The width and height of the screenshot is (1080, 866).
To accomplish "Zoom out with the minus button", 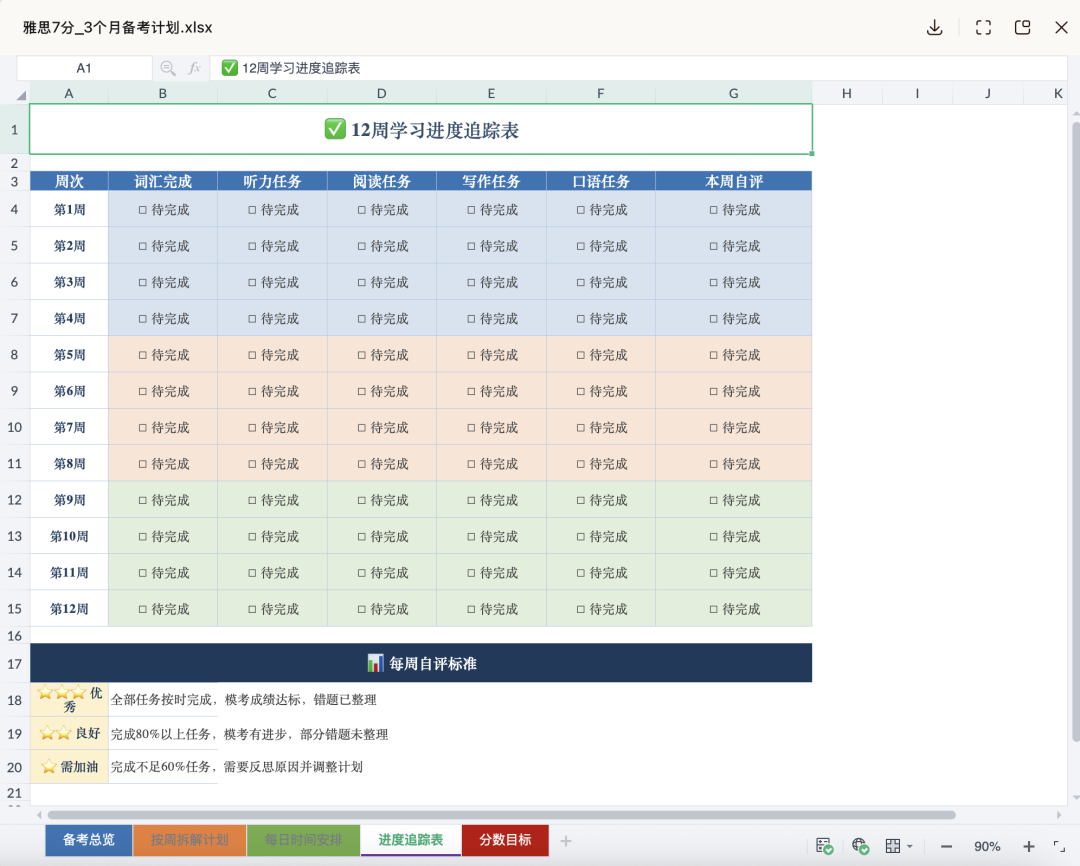I will point(946,847).
